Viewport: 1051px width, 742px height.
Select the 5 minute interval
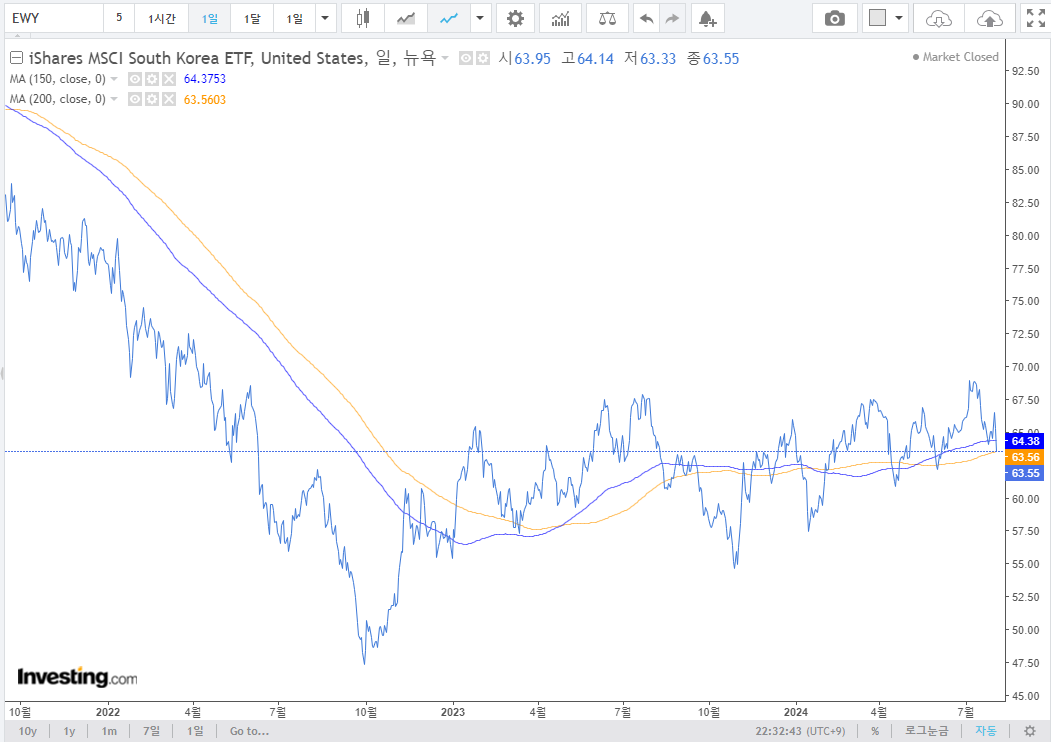point(119,18)
